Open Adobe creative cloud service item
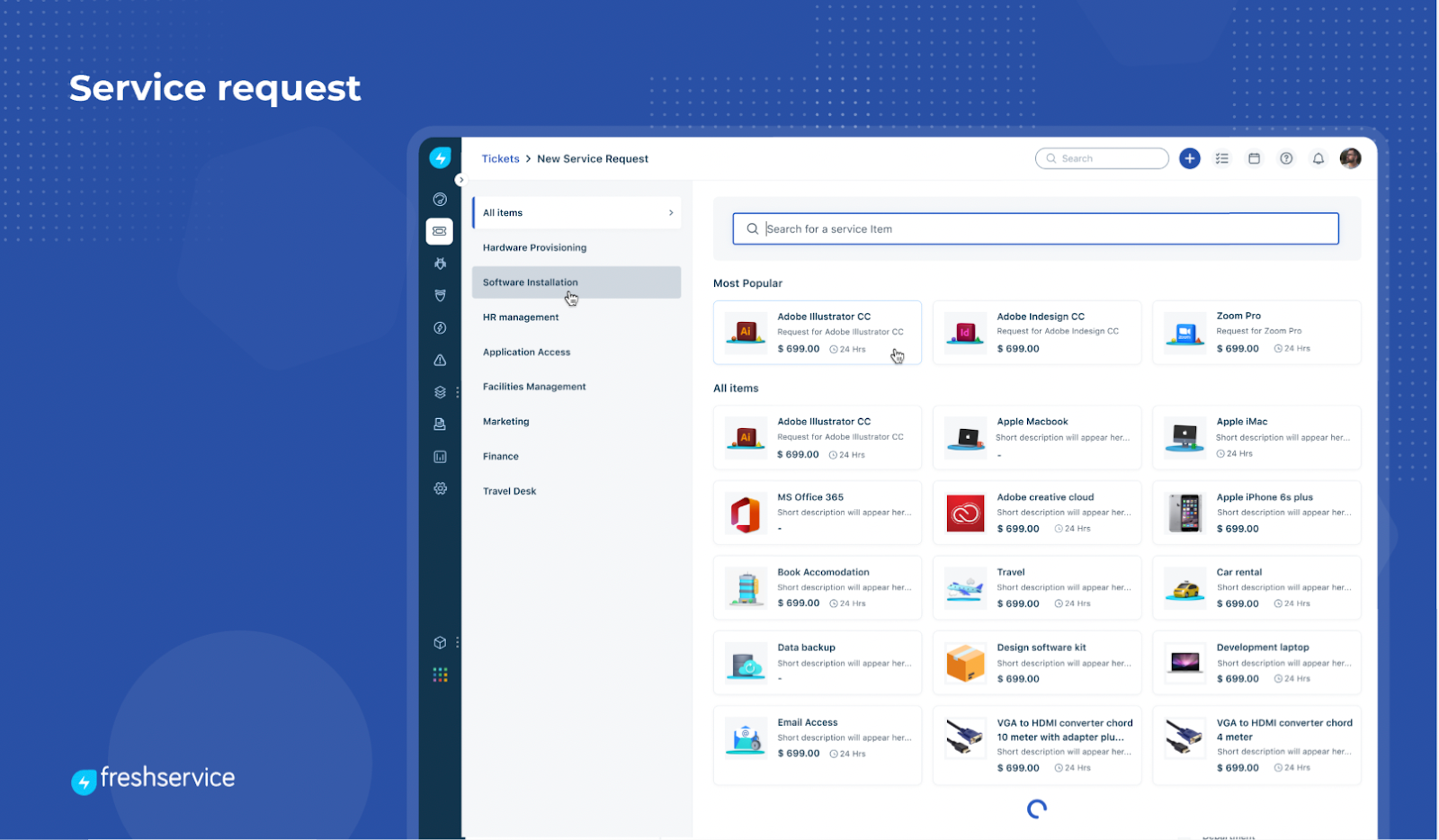This screenshot has height=840, width=1439. pos(1037,513)
